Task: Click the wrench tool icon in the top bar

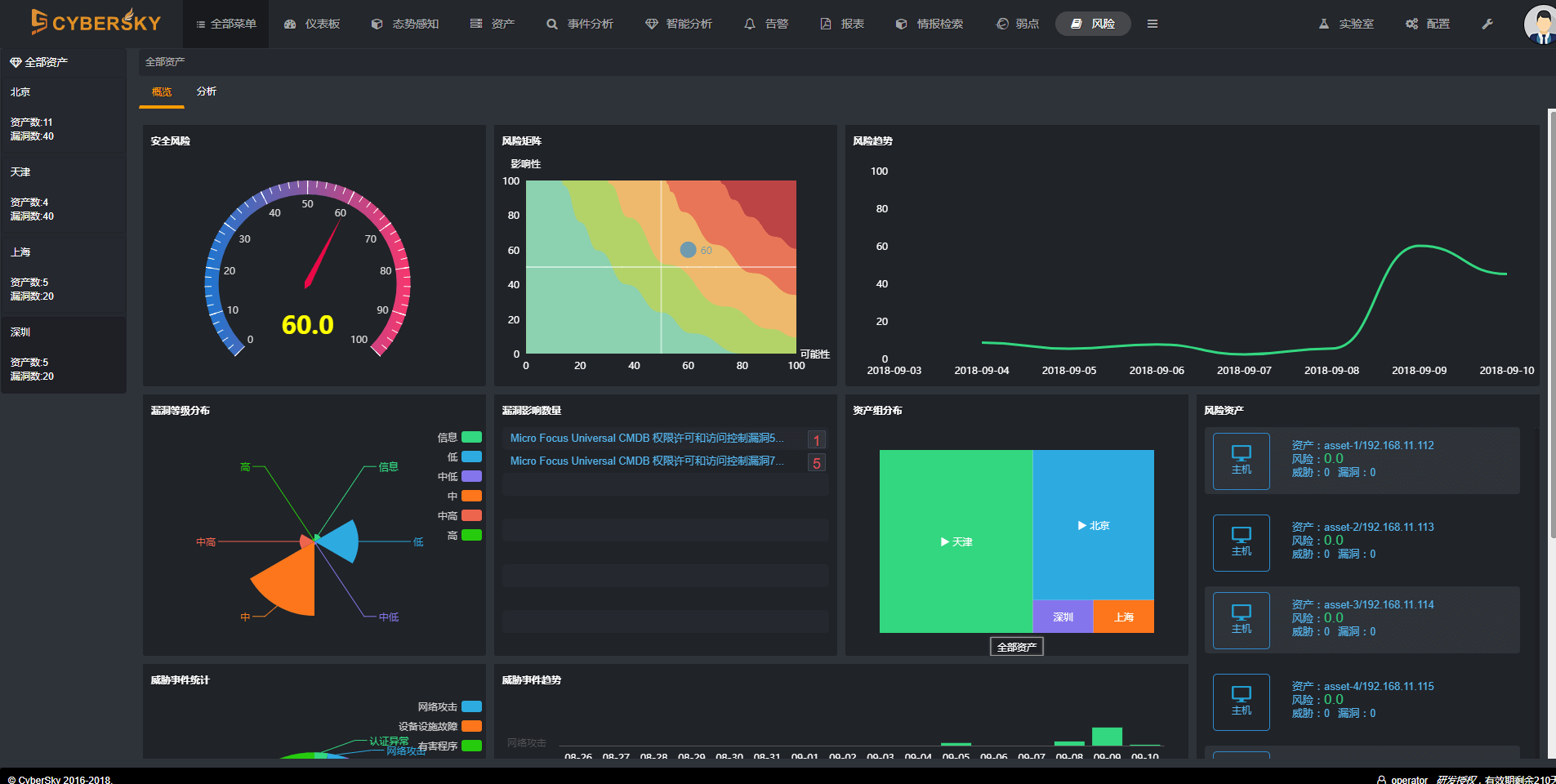Action: point(1487,24)
